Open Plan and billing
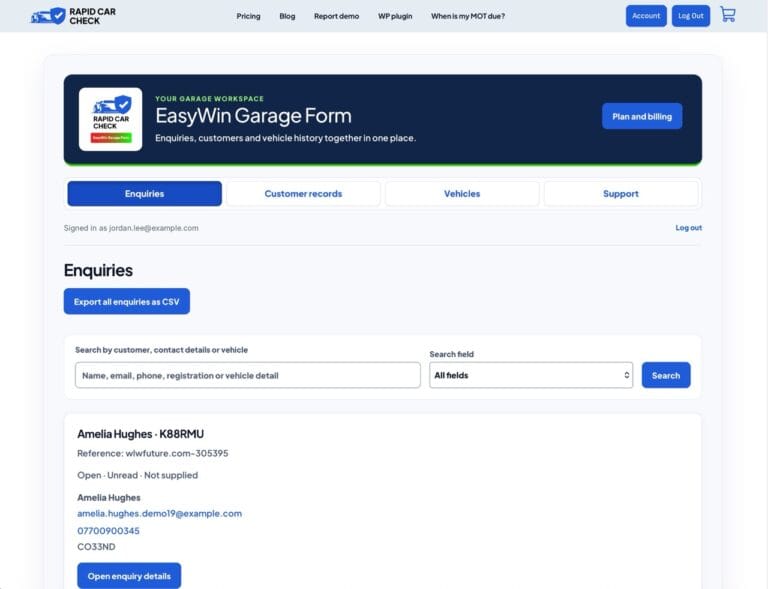768x589 pixels. (642, 117)
